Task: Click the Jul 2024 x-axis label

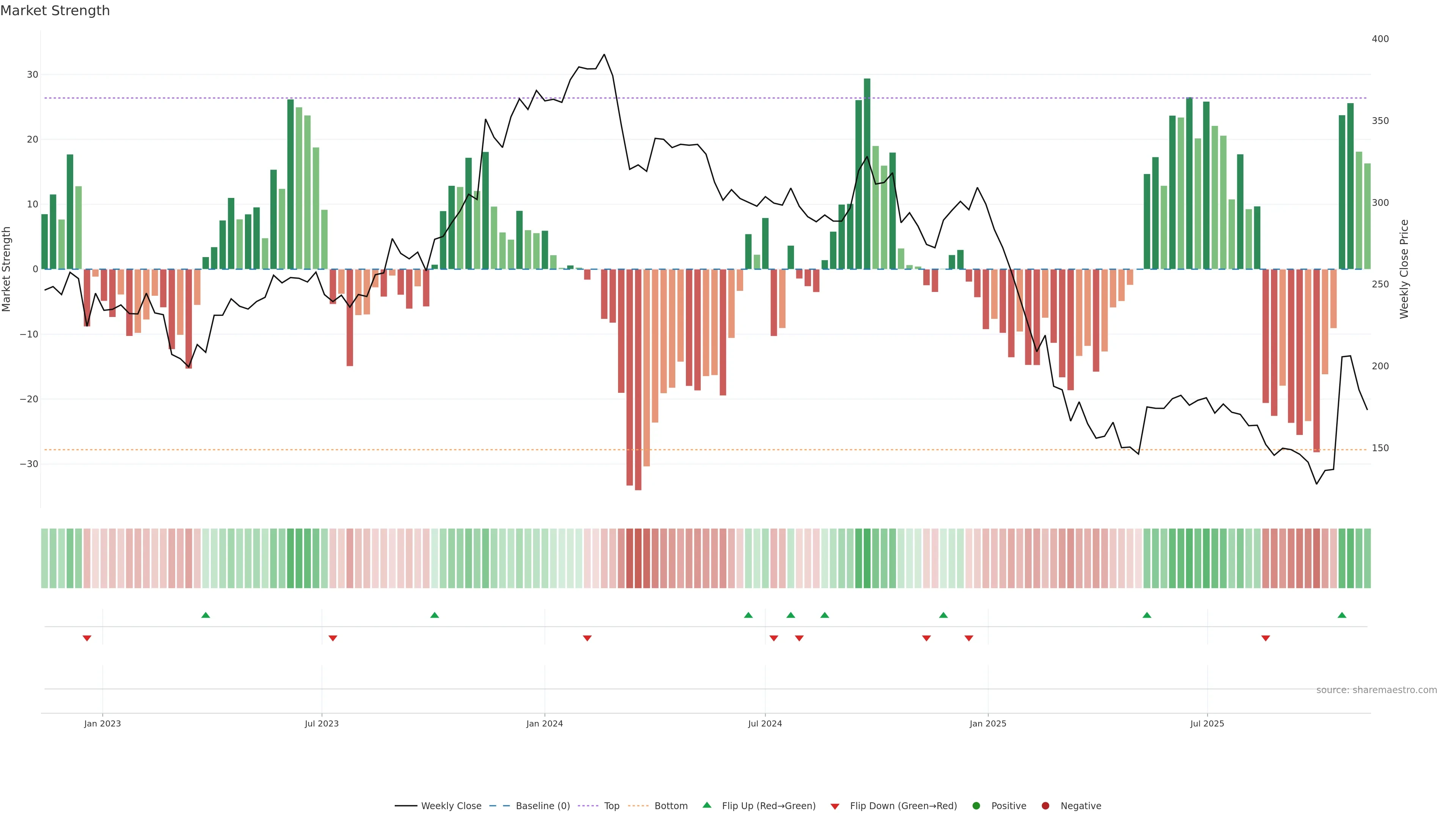Action: click(x=765, y=723)
